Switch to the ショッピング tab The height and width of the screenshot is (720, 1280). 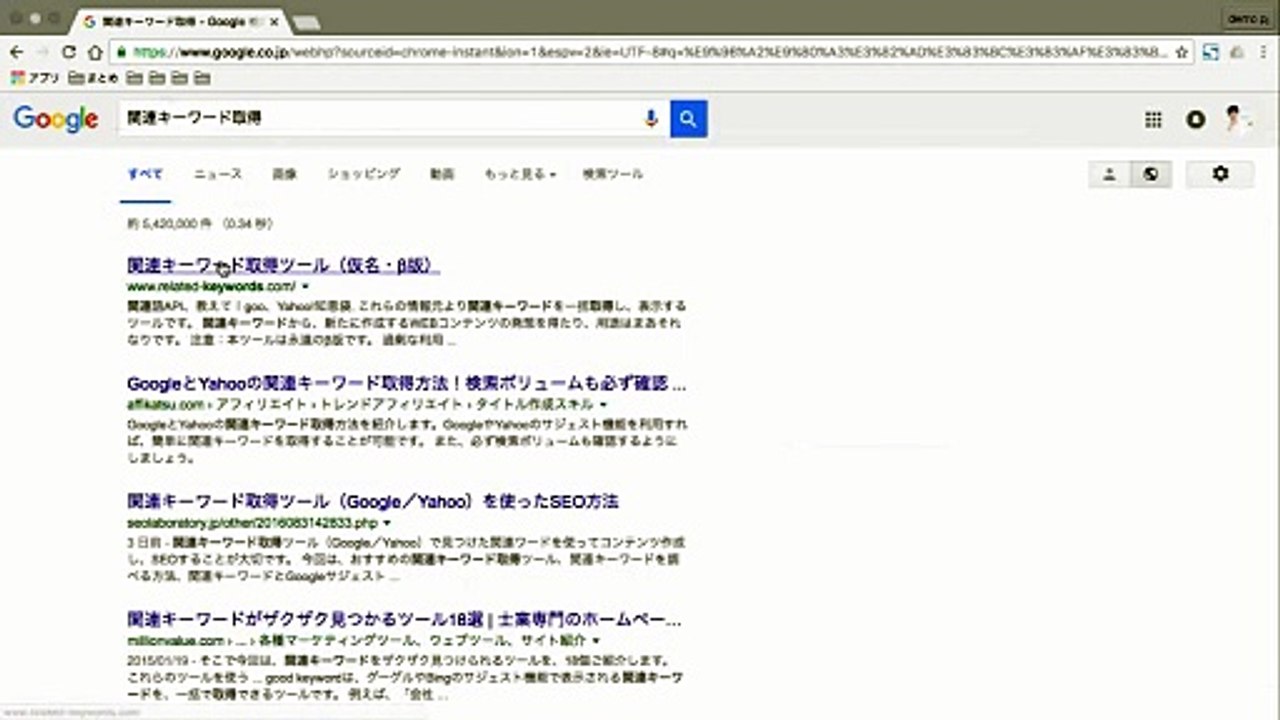364,174
